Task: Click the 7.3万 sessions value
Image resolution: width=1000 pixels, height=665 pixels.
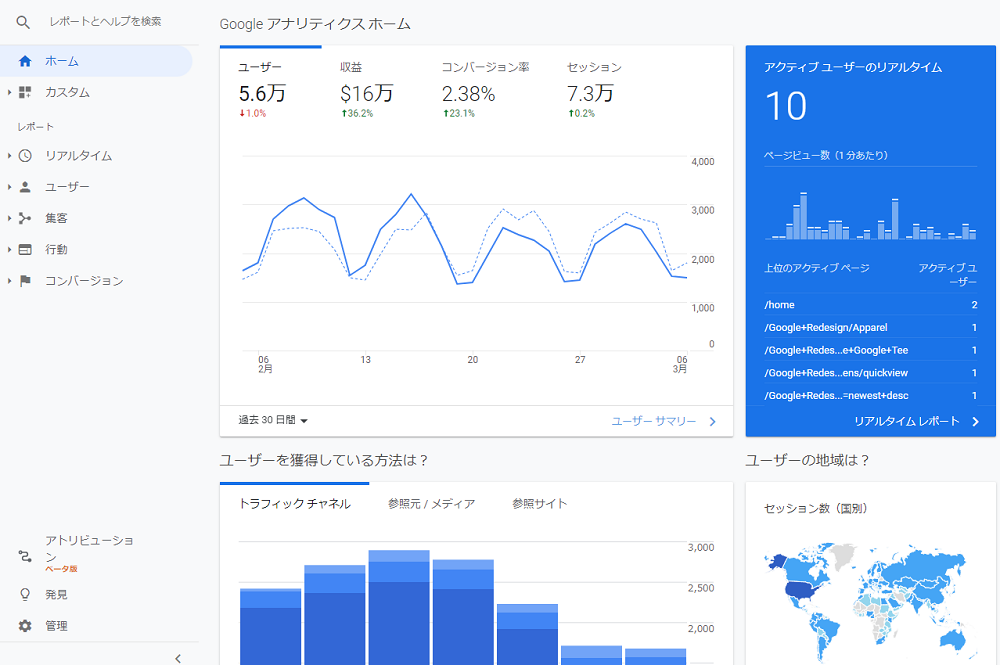Action: [x=590, y=94]
